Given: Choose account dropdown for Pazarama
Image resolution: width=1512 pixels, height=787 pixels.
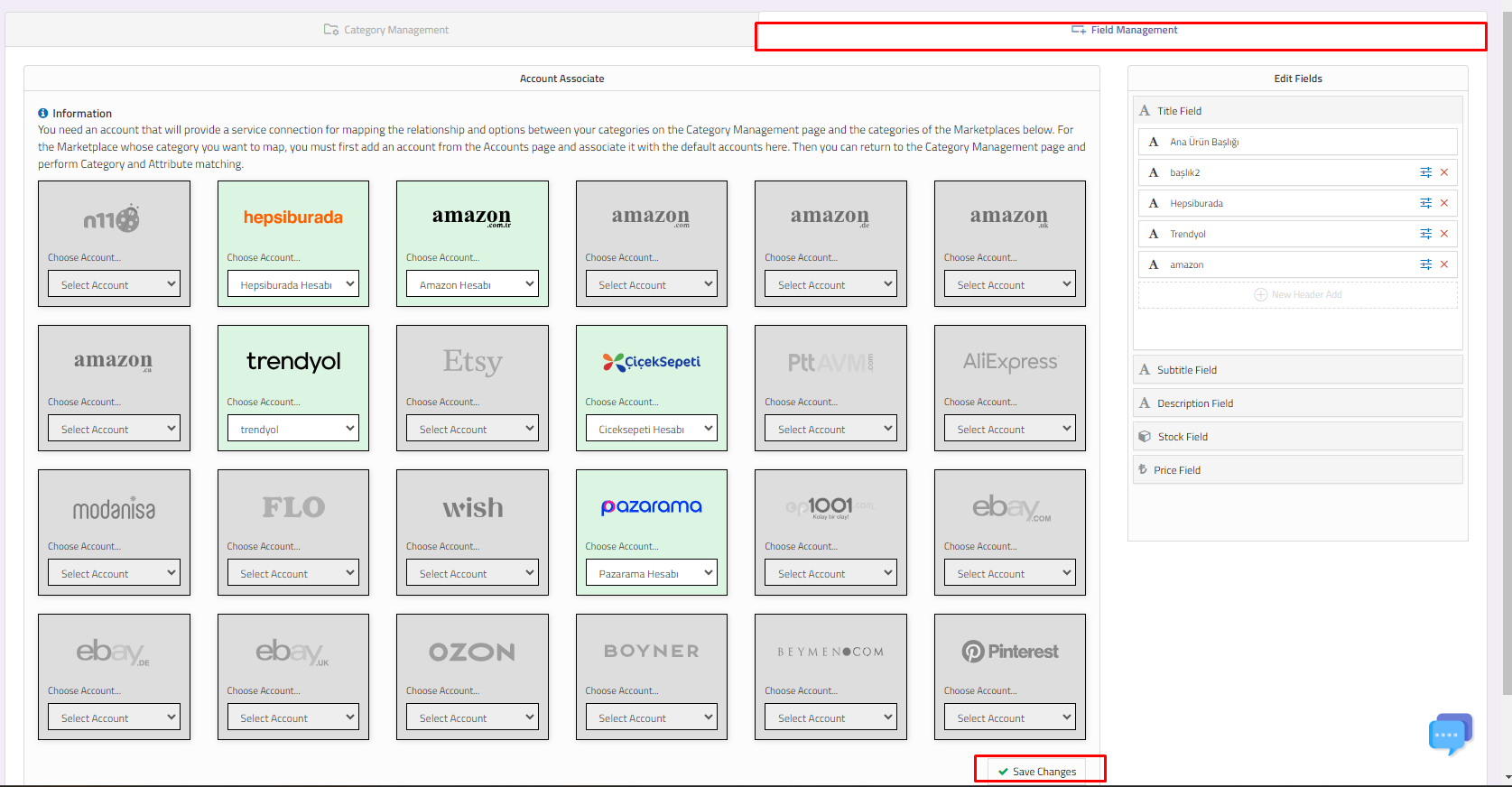Looking at the screenshot, I should [x=651, y=573].
